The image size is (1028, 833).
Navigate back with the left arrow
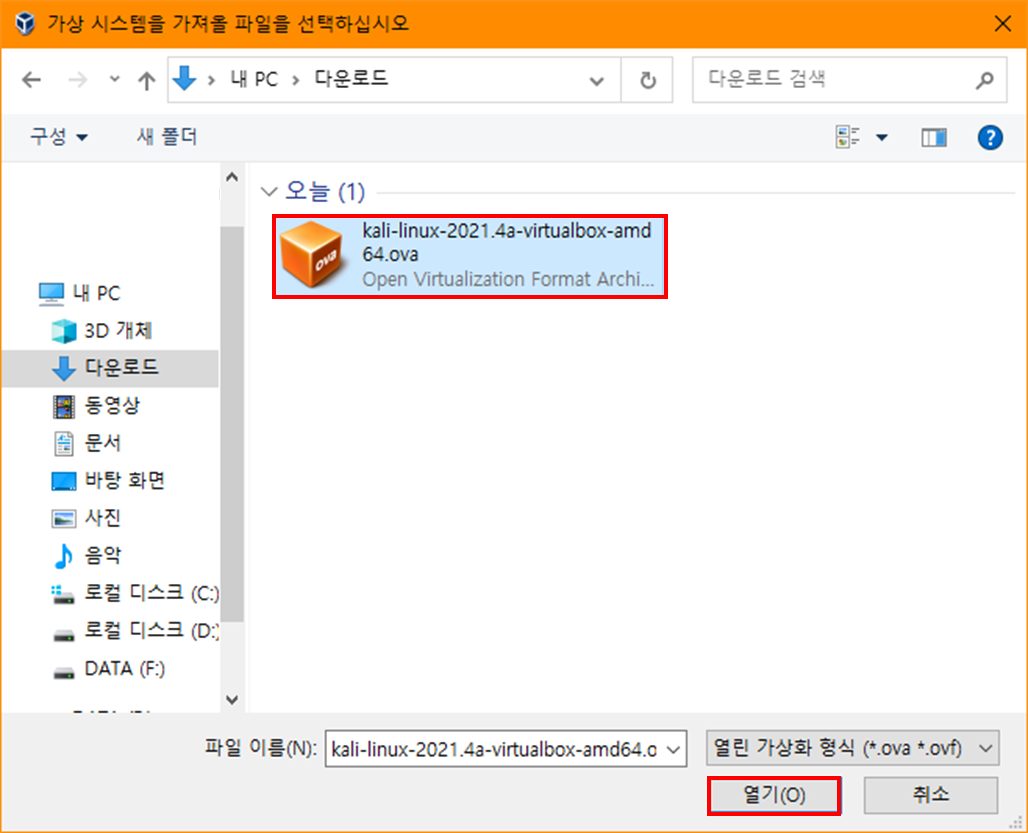point(31,80)
